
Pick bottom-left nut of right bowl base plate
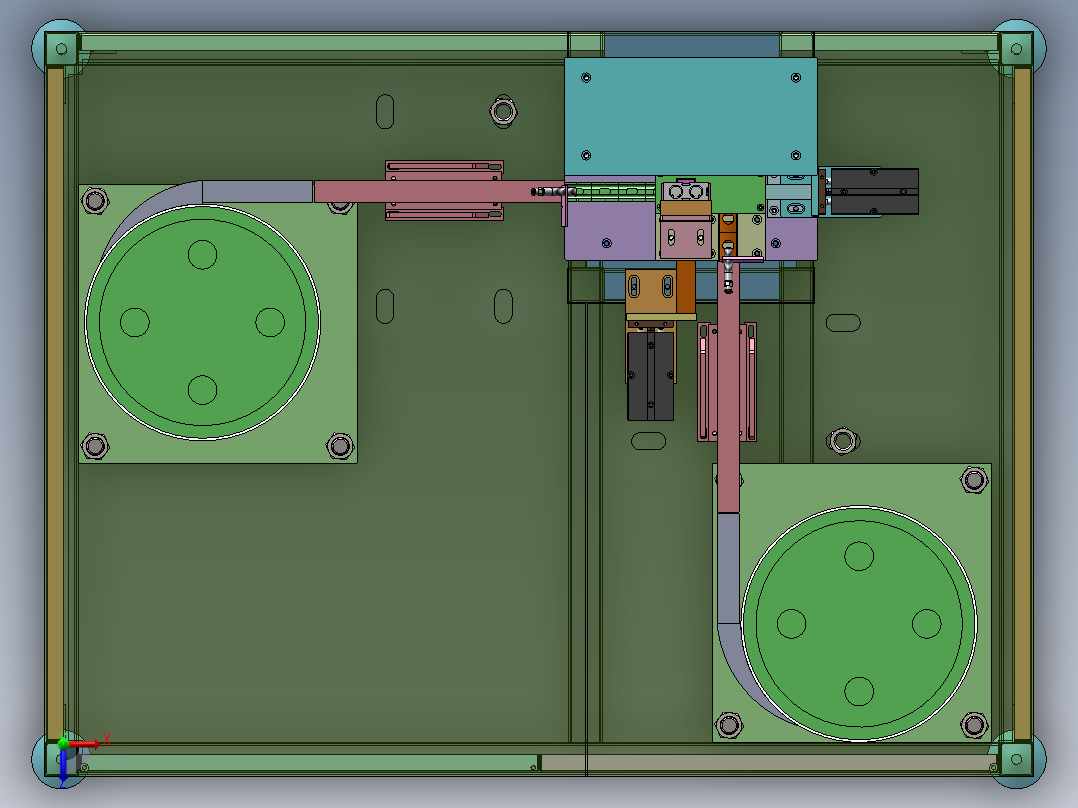tap(729, 724)
